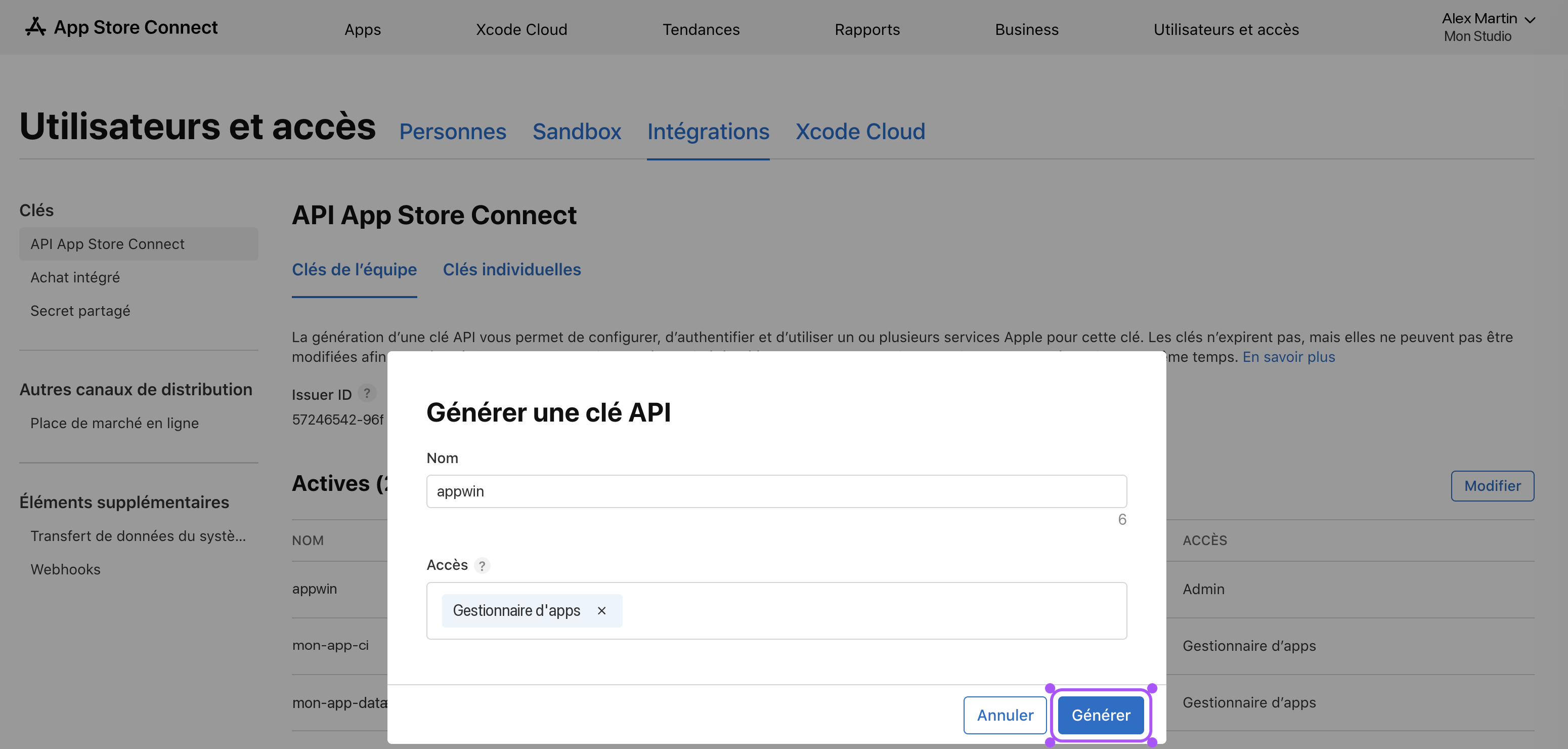Open the Accès help question mark icon
This screenshot has width=1568, height=749.
(x=482, y=566)
